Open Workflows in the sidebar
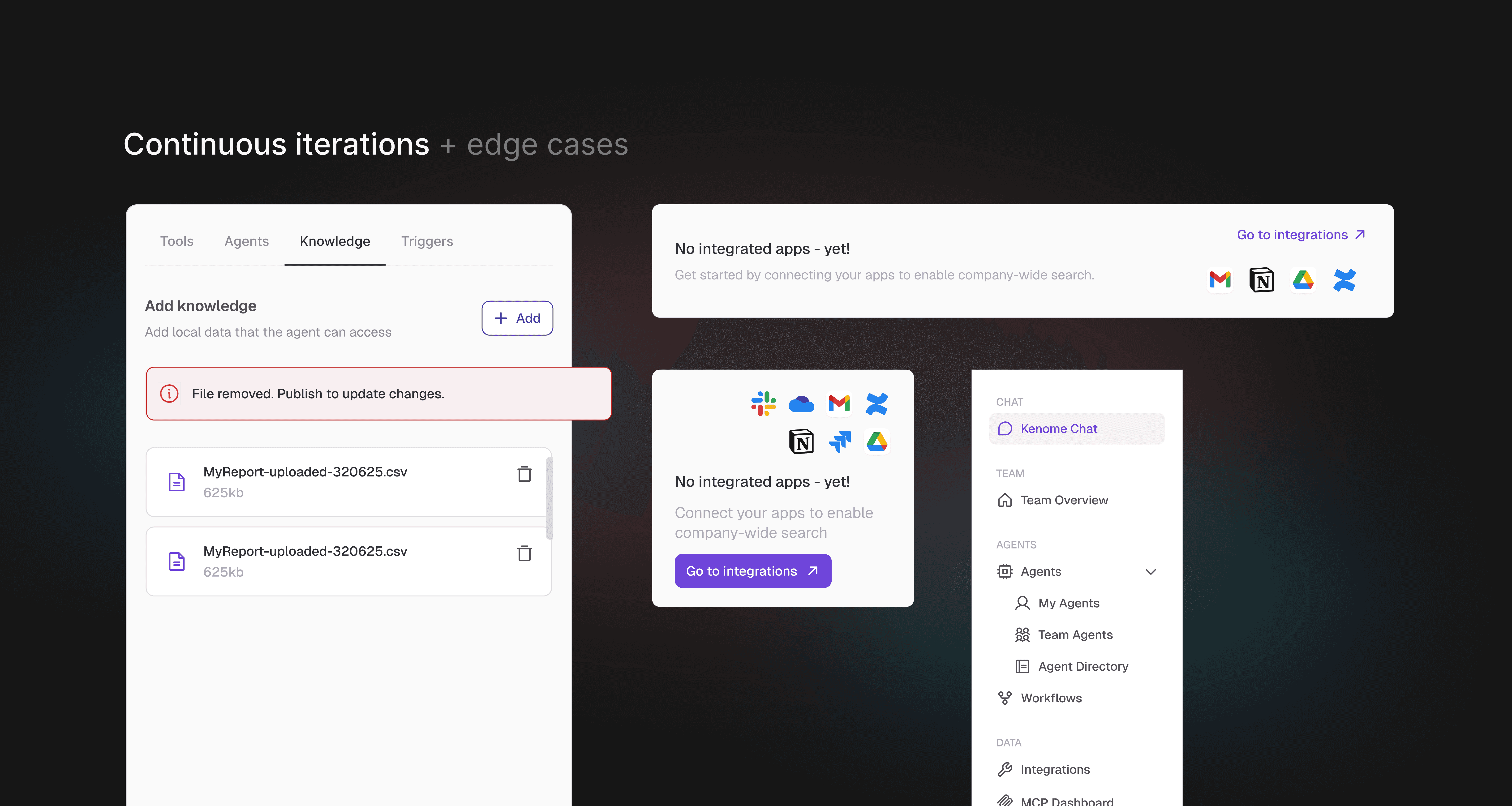The height and width of the screenshot is (806, 1512). [x=1051, y=699]
